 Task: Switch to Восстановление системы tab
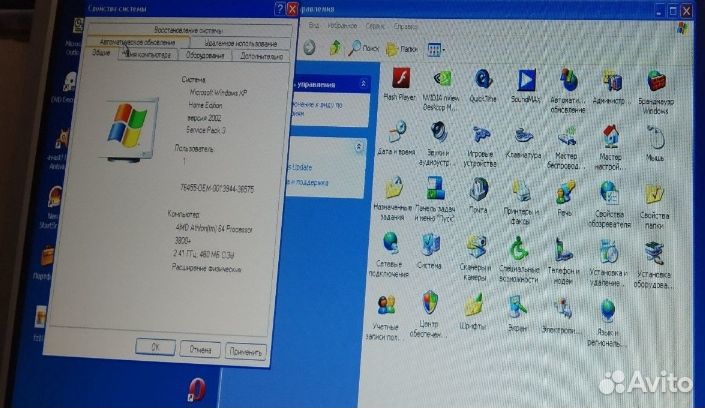(188, 30)
